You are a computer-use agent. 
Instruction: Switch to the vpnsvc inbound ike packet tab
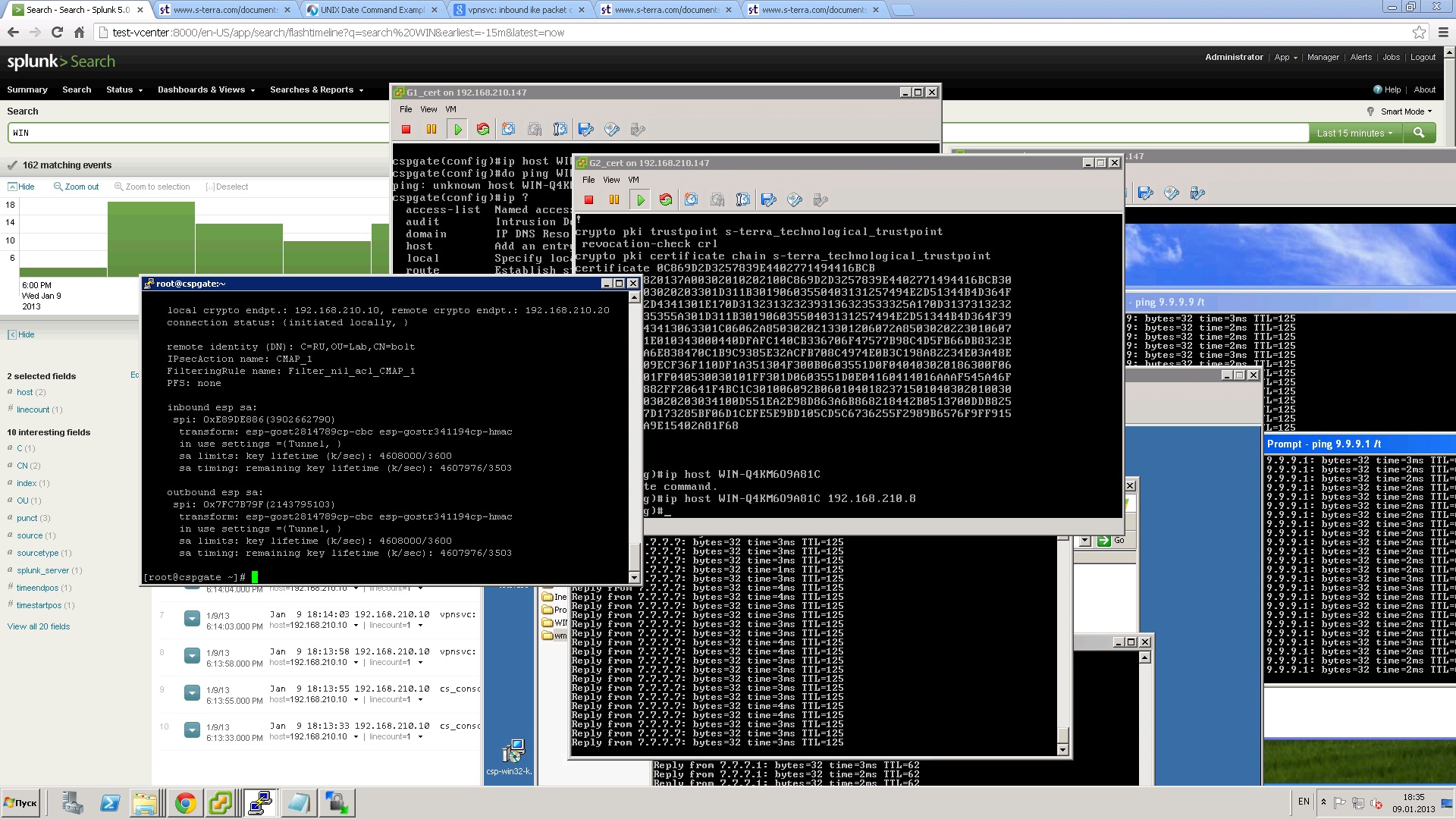coord(519,10)
